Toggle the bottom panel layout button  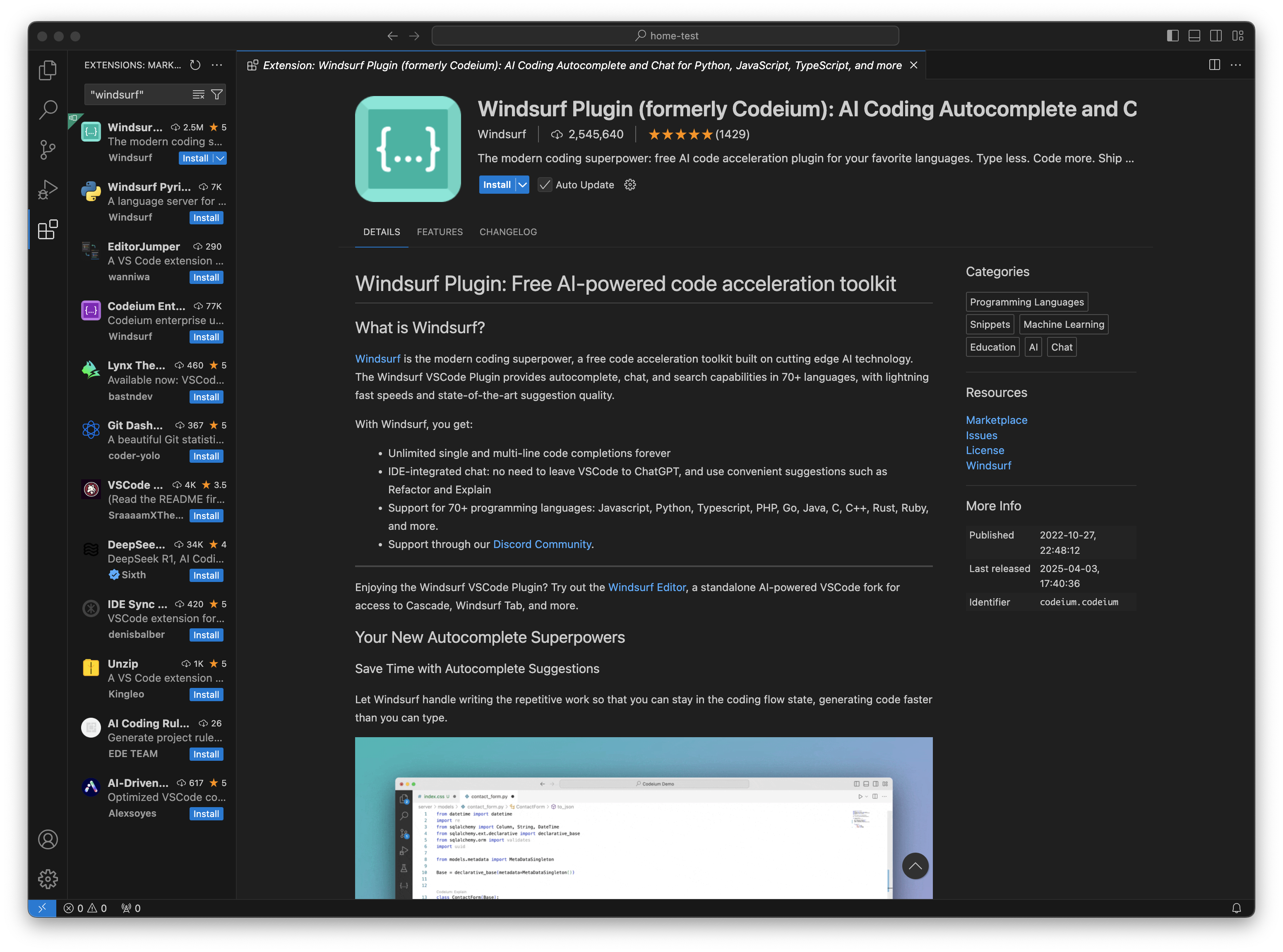1194,36
